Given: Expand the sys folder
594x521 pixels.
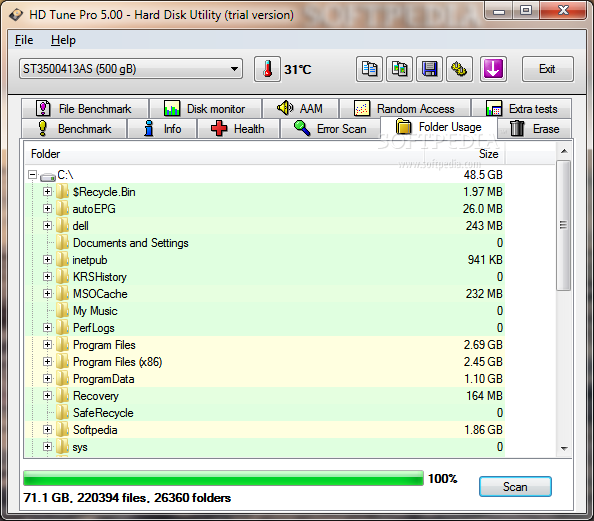Looking at the screenshot, I should [47, 447].
